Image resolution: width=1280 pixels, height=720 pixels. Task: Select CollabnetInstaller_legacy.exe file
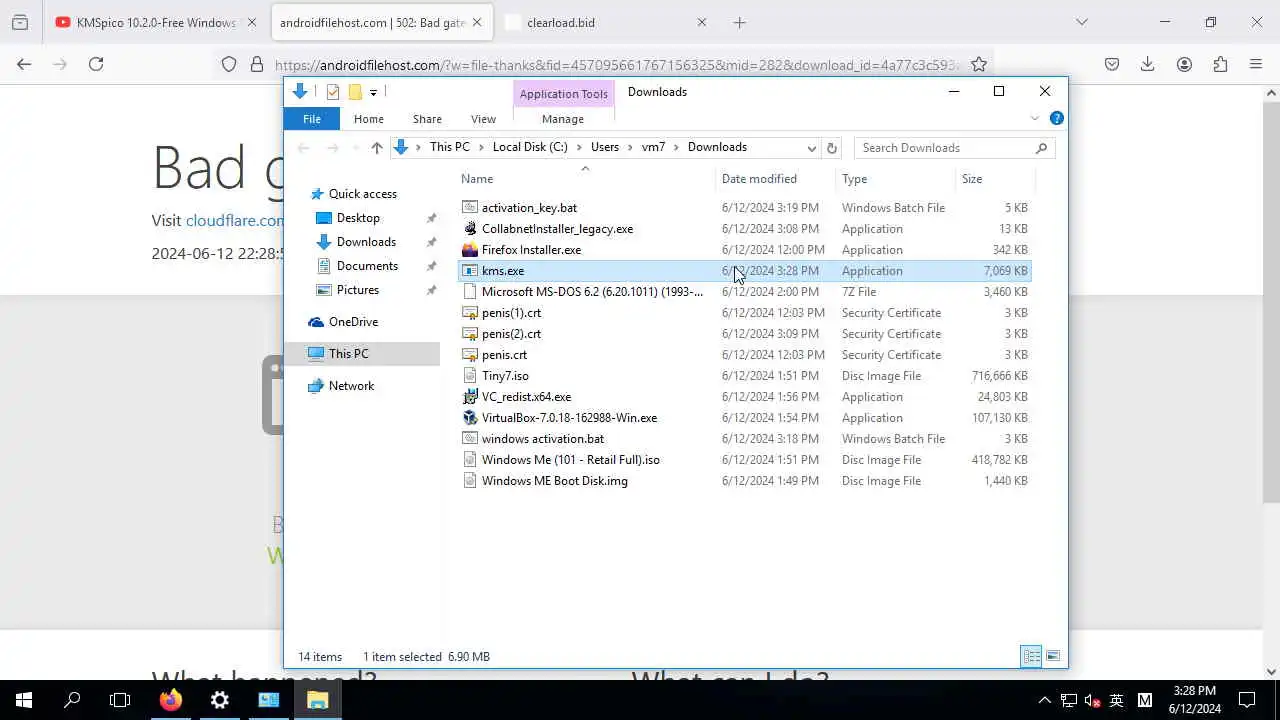(x=744, y=229)
